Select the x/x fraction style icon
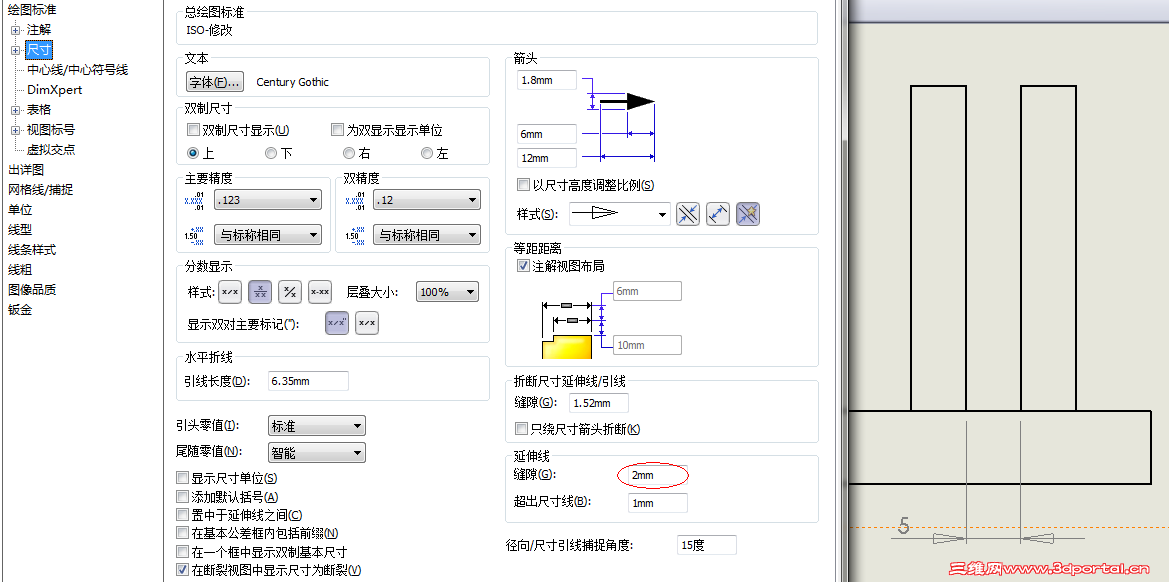This screenshot has height=582, width=1169. point(230,292)
